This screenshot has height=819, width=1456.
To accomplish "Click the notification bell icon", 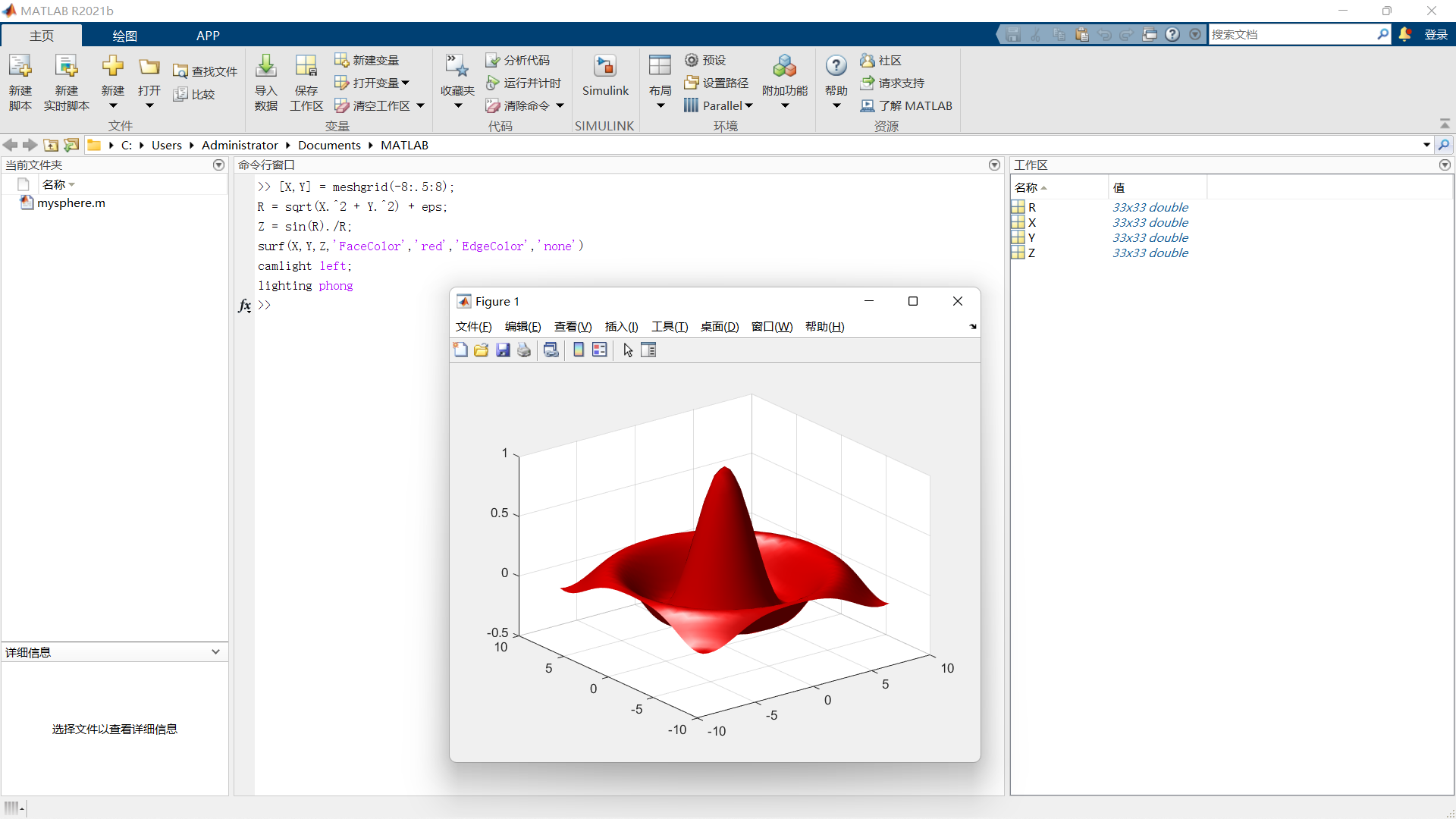I will (x=1404, y=34).
